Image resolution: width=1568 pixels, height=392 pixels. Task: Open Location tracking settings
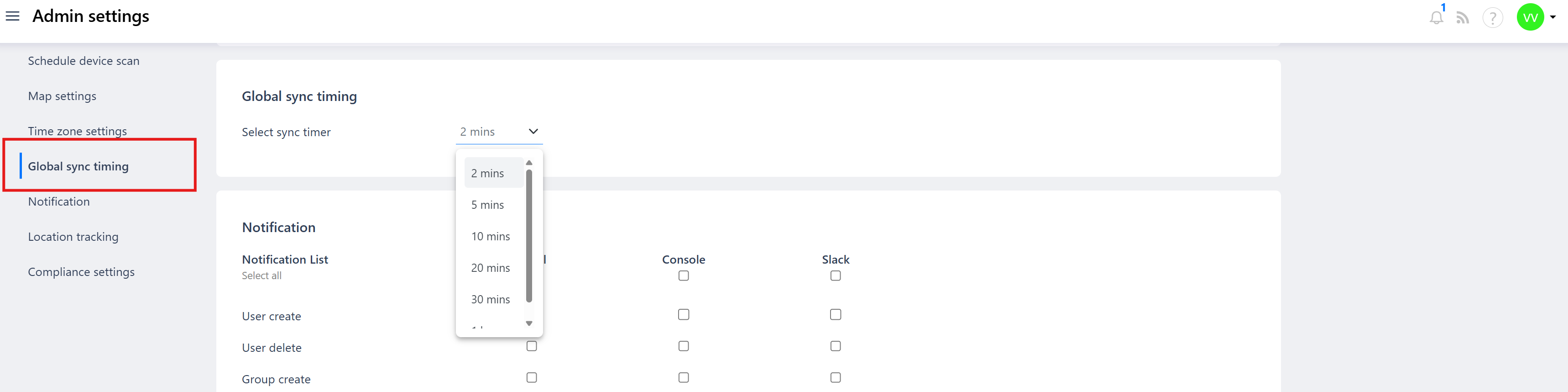pos(73,237)
